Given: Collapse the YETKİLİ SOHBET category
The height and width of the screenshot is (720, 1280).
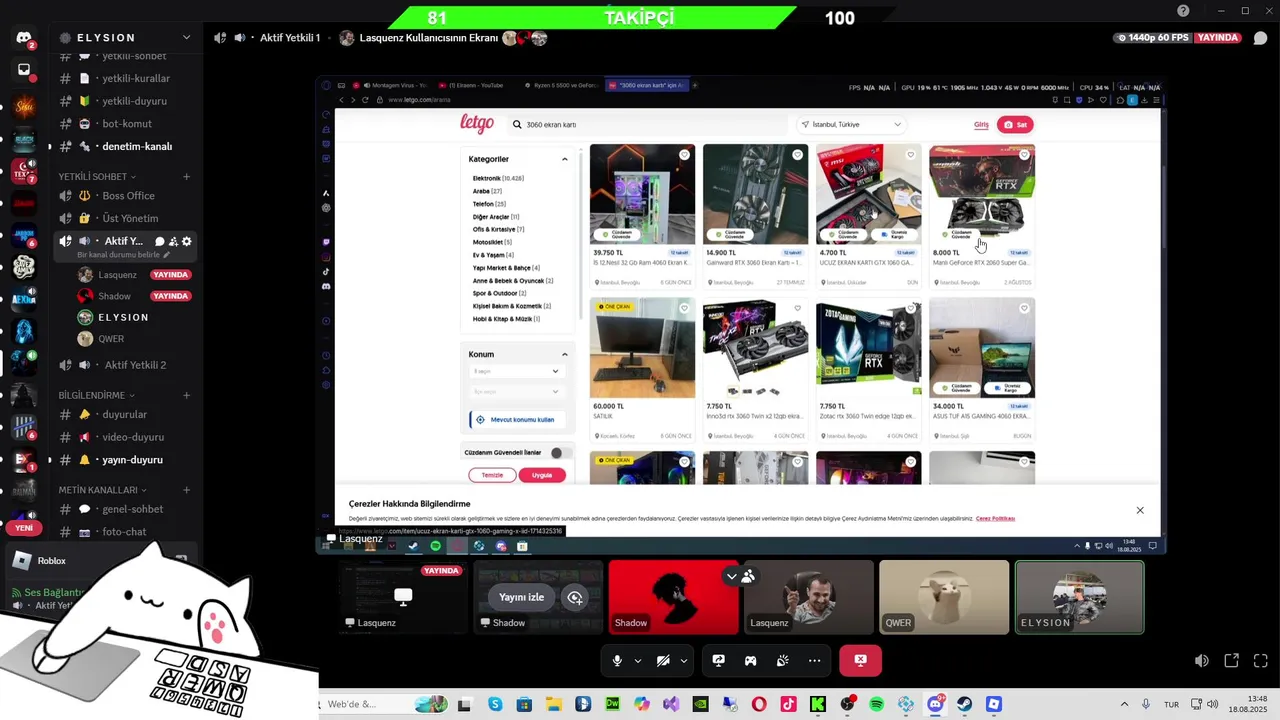Looking at the screenshot, I should pyautogui.click(x=98, y=177).
